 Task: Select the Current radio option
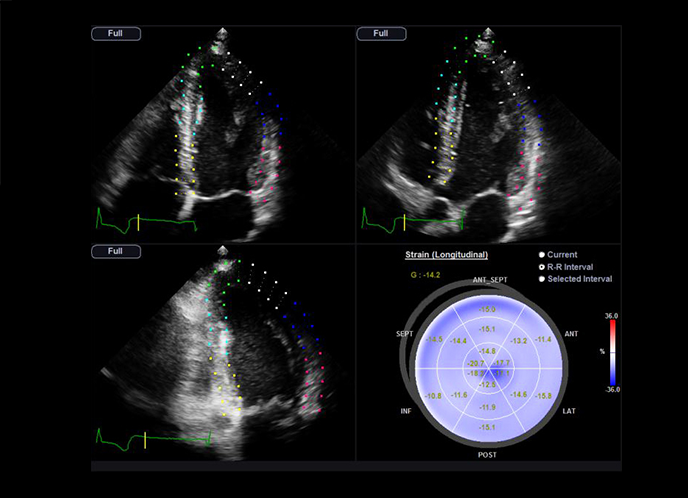pos(558,255)
